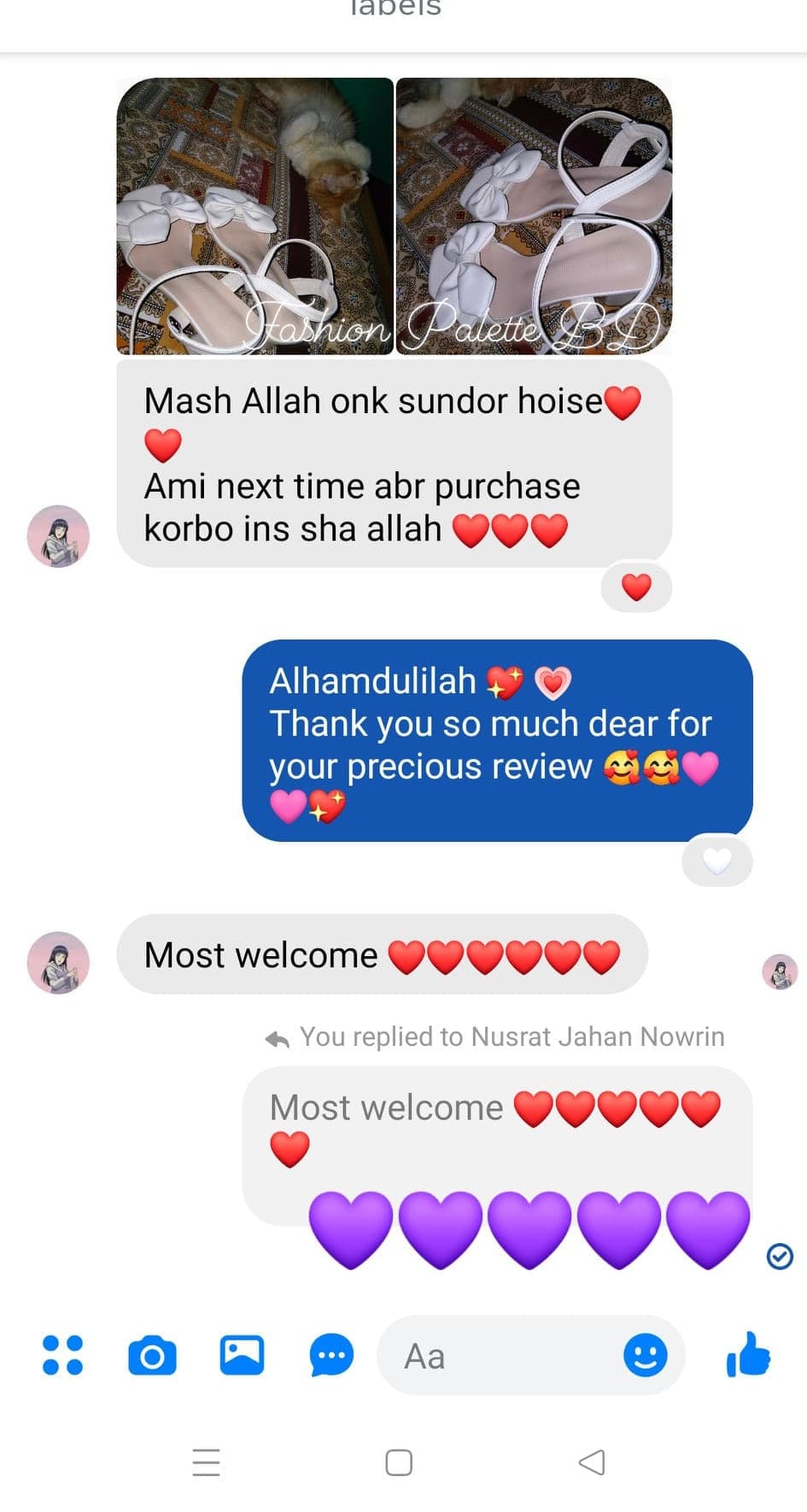Viewport: 807px width, 1512px height.
Task: Open Android recent apps menu
Action: pos(206,1462)
